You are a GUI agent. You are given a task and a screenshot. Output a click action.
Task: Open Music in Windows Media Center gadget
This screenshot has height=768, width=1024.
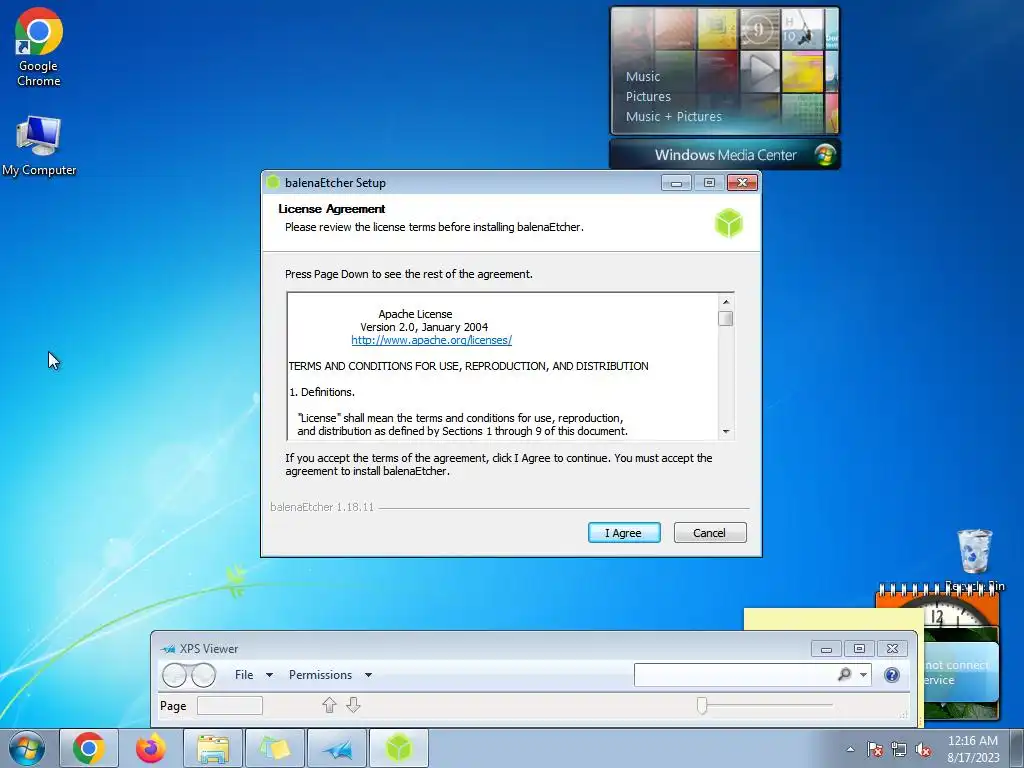(x=643, y=76)
